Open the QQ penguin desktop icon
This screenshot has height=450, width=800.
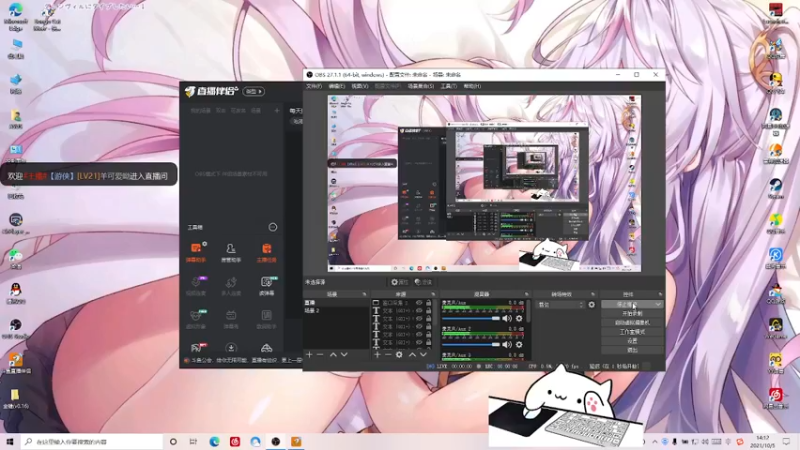(x=16, y=293)
